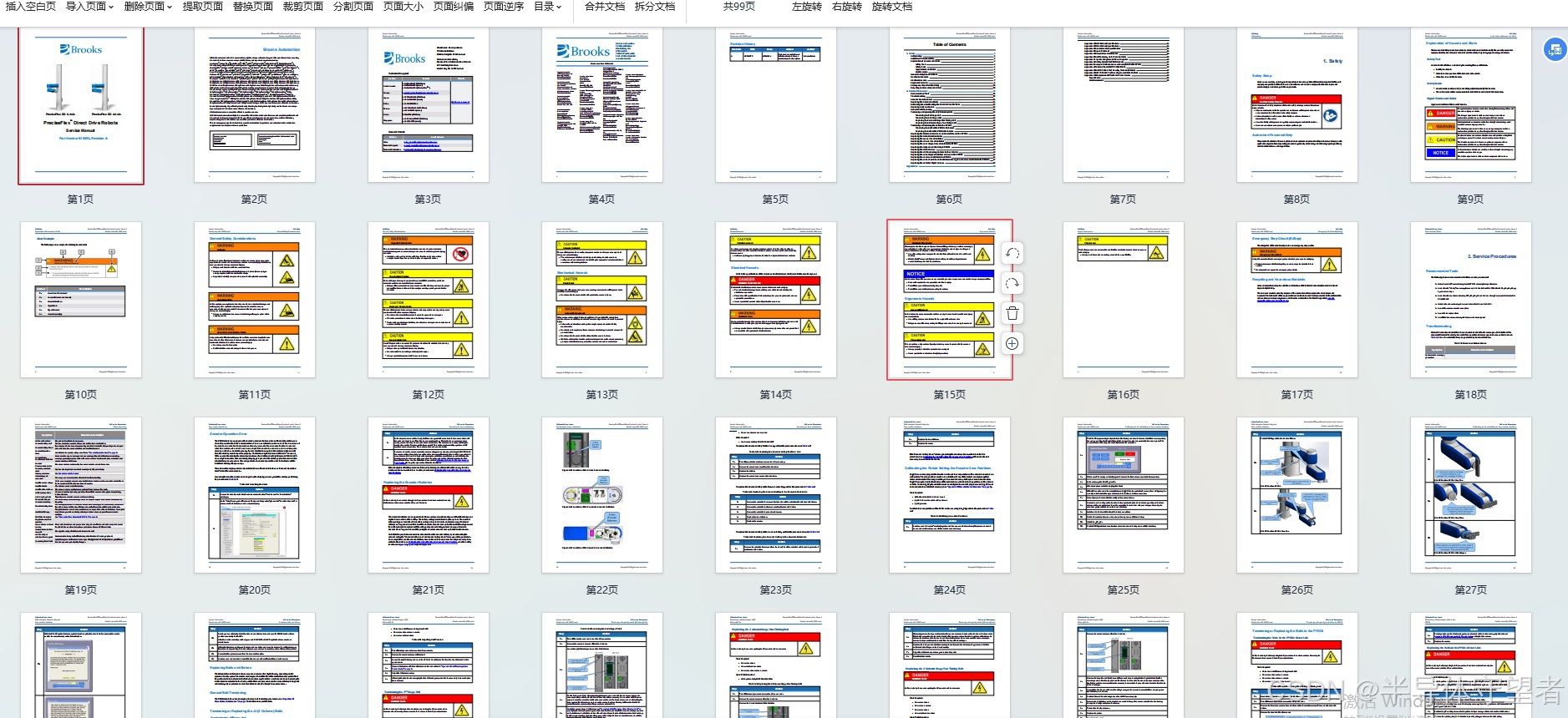This screenshot has width=1568, height=718.
Task: Click 分割页面 toolbar item
Action: point(353,7)
